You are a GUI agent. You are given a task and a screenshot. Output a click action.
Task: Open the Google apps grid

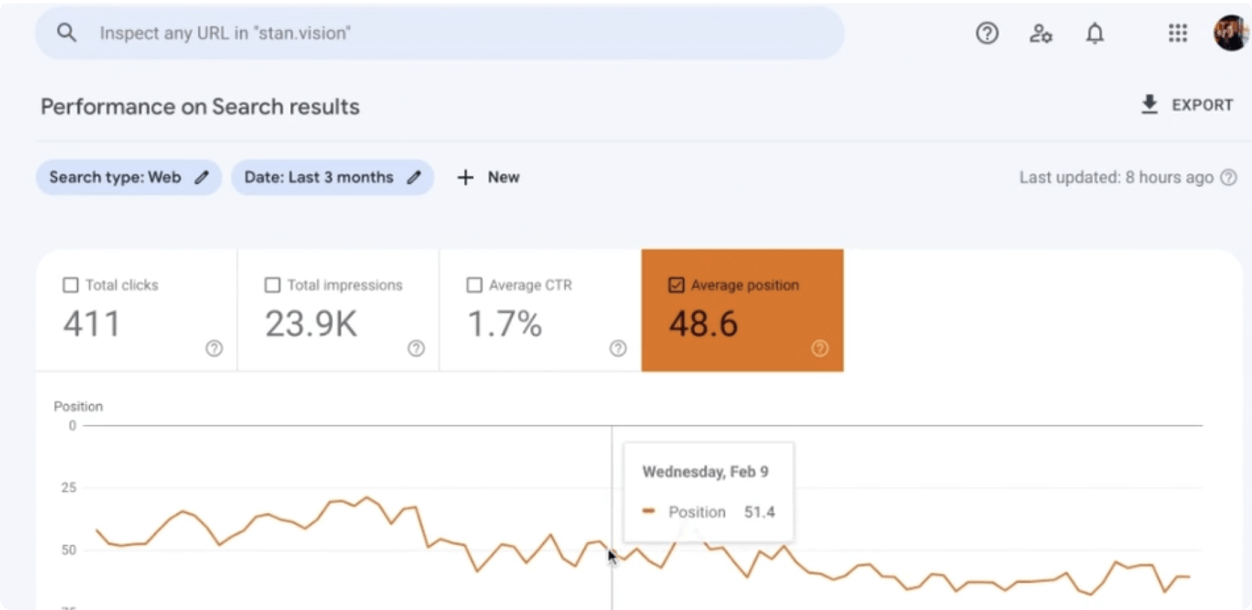tap(1178, 33)
